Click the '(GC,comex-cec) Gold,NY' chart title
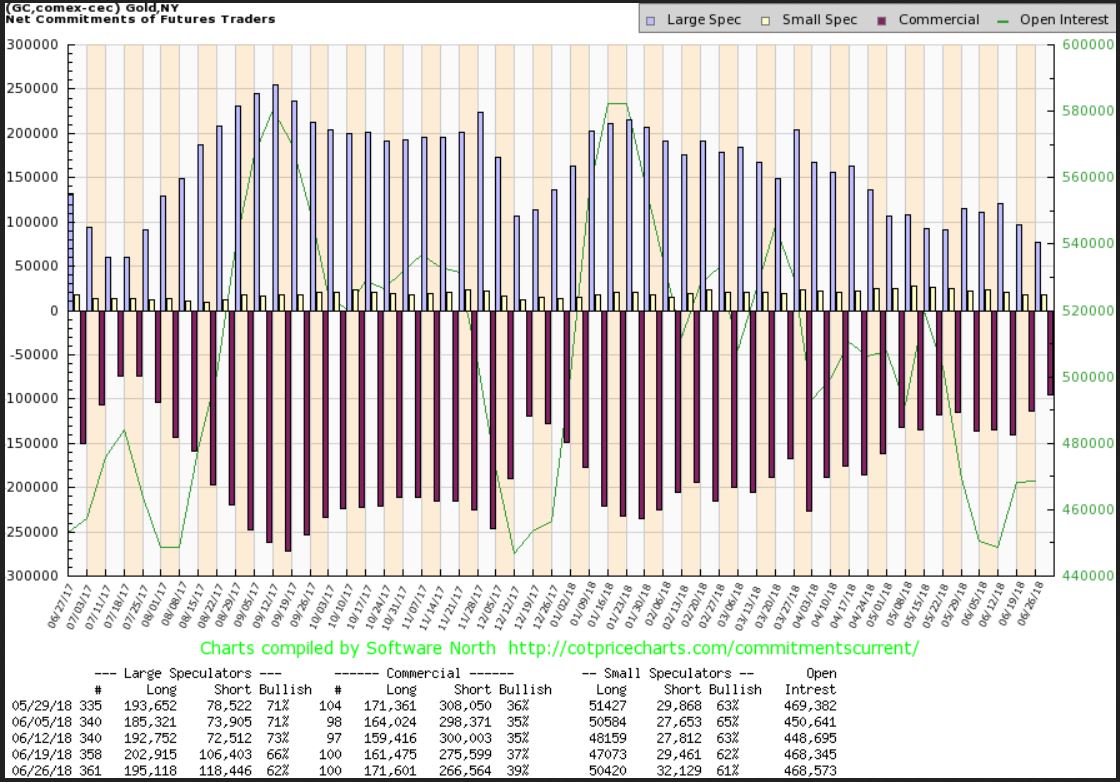This screenshot has height=782, width=1120. pyautogui.click(x=92, y=8)
